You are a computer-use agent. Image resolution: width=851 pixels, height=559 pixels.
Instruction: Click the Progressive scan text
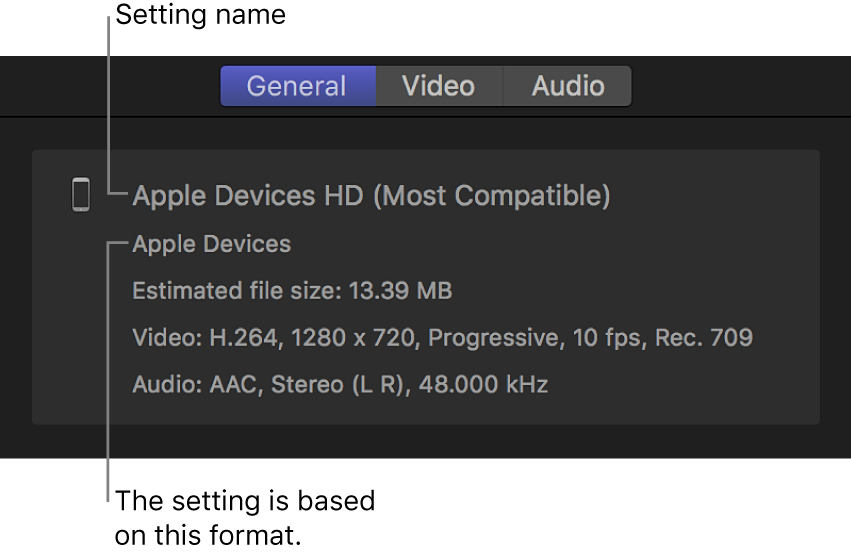pos(492,337)
